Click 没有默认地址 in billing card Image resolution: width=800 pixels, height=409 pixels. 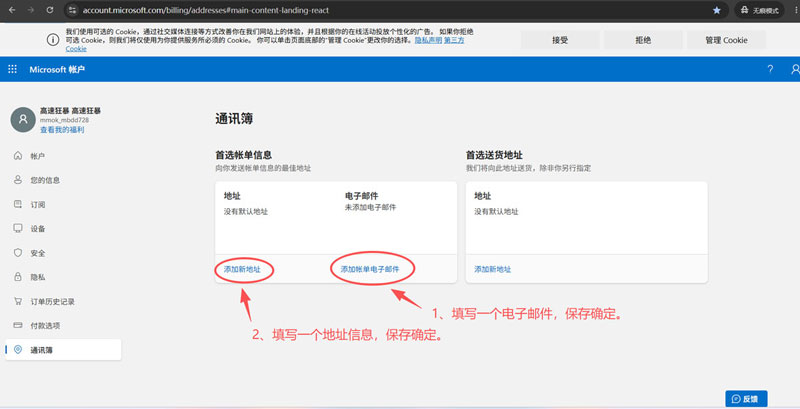coord(245,211)
